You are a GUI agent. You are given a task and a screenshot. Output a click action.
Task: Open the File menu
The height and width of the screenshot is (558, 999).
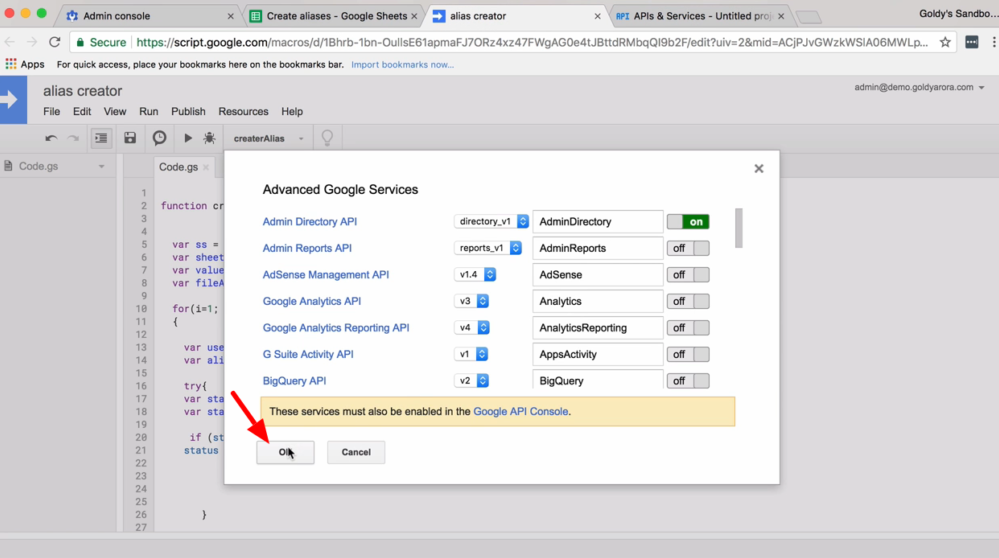click(52, 111)
